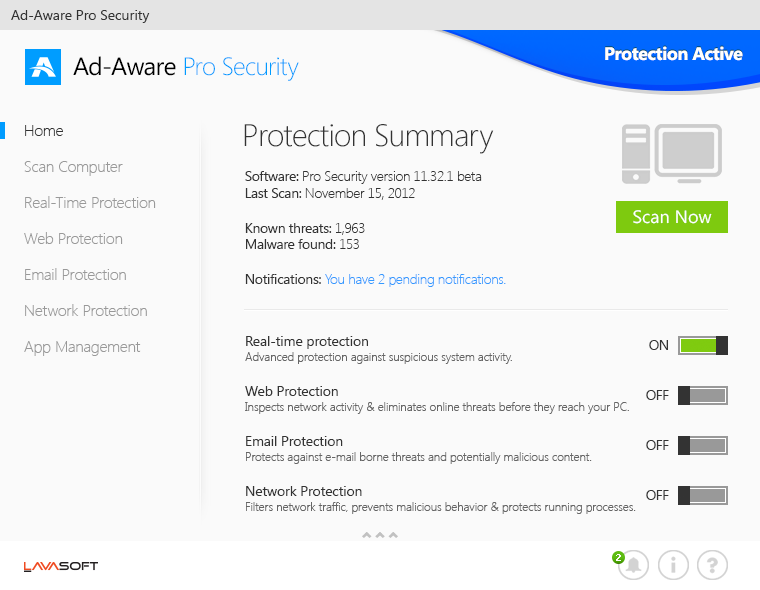Go to Web Protection section
This screenshot has height=590, width=760.
73,239
